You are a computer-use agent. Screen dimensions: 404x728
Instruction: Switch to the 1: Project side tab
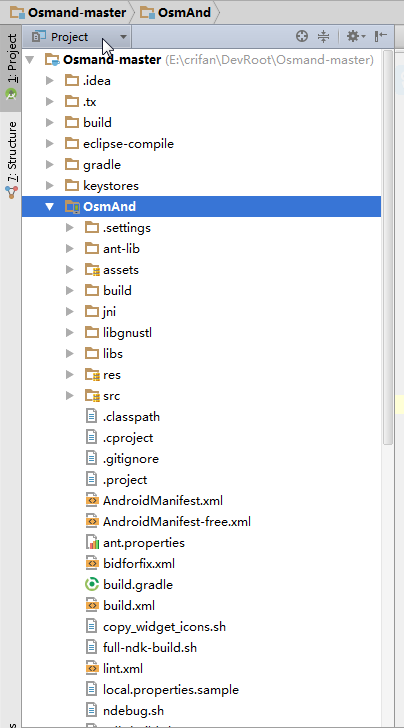point(11,68)
